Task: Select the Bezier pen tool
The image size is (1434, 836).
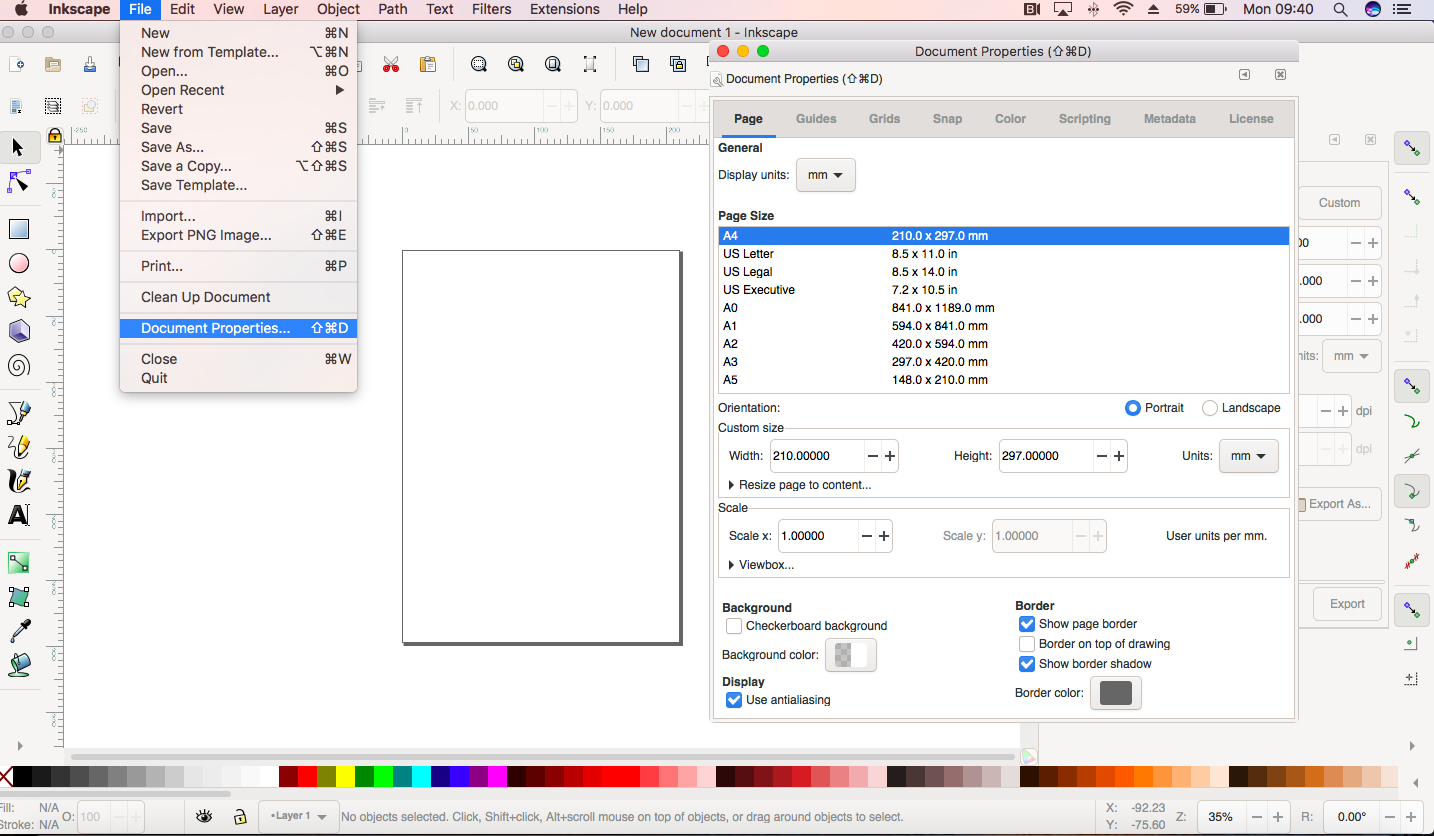Action: 18,412
